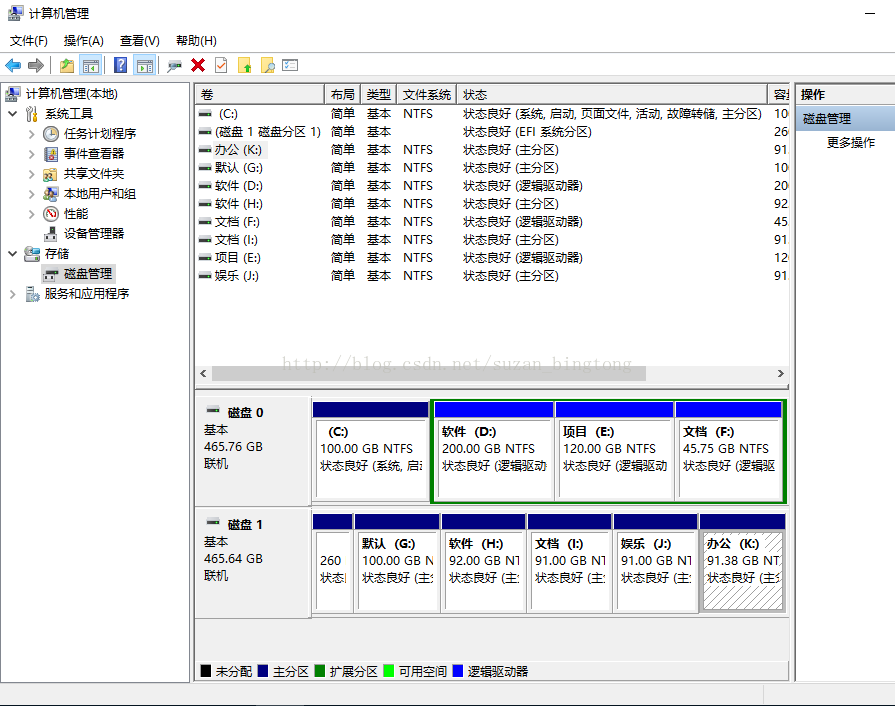This screenshot has height=706, width=895.
Task: Select the 磁盘 1 磁盘分区 1 row
Action: [x=492, y=132]
